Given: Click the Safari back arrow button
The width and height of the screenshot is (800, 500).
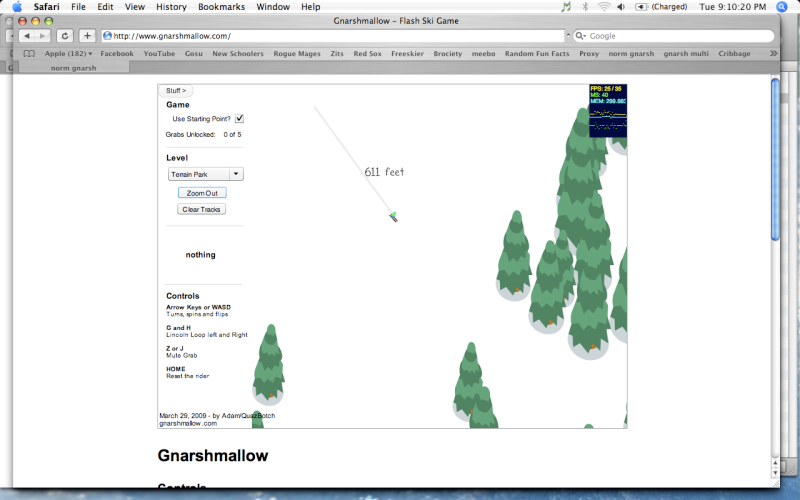Looking at the screenshot, I should pyautogui.click(x=28, y=36).
